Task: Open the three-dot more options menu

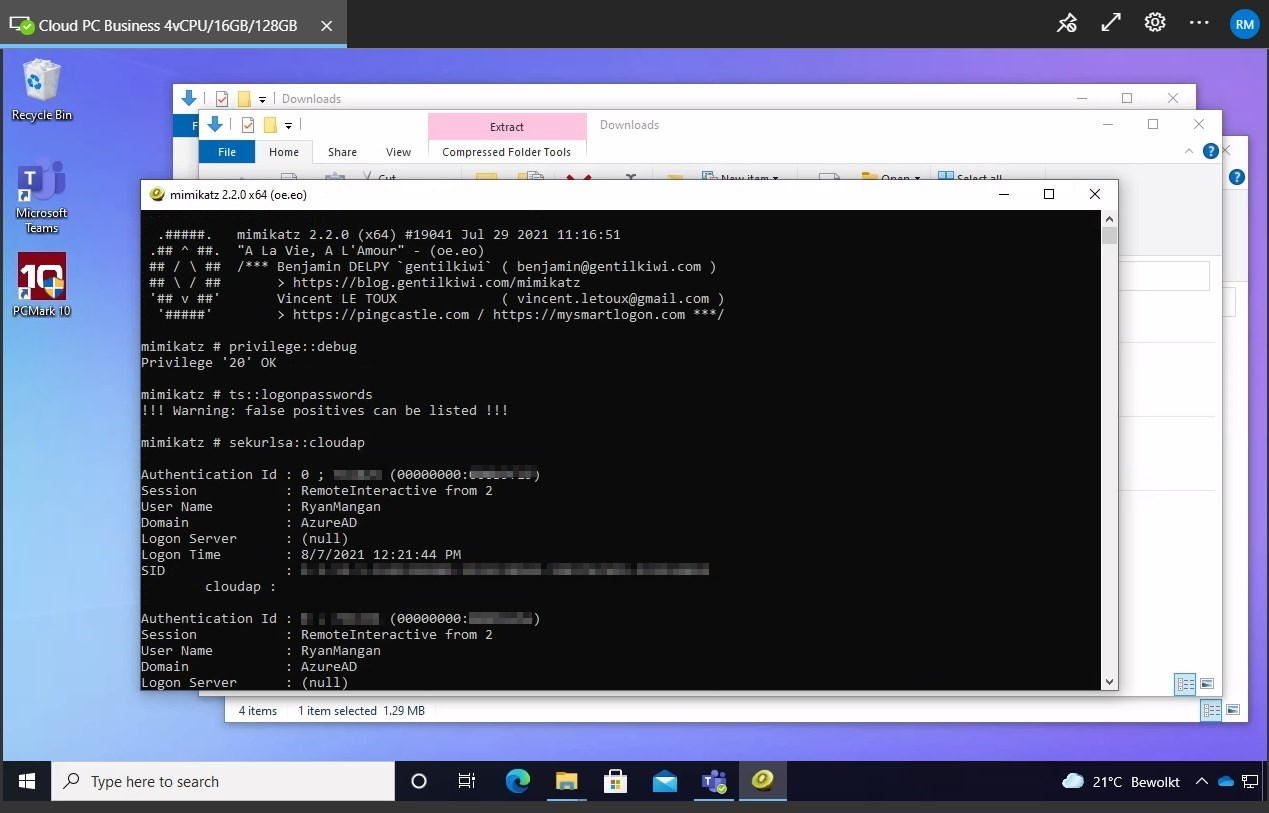Action: pyautogui.click(x=1199, y=23)
